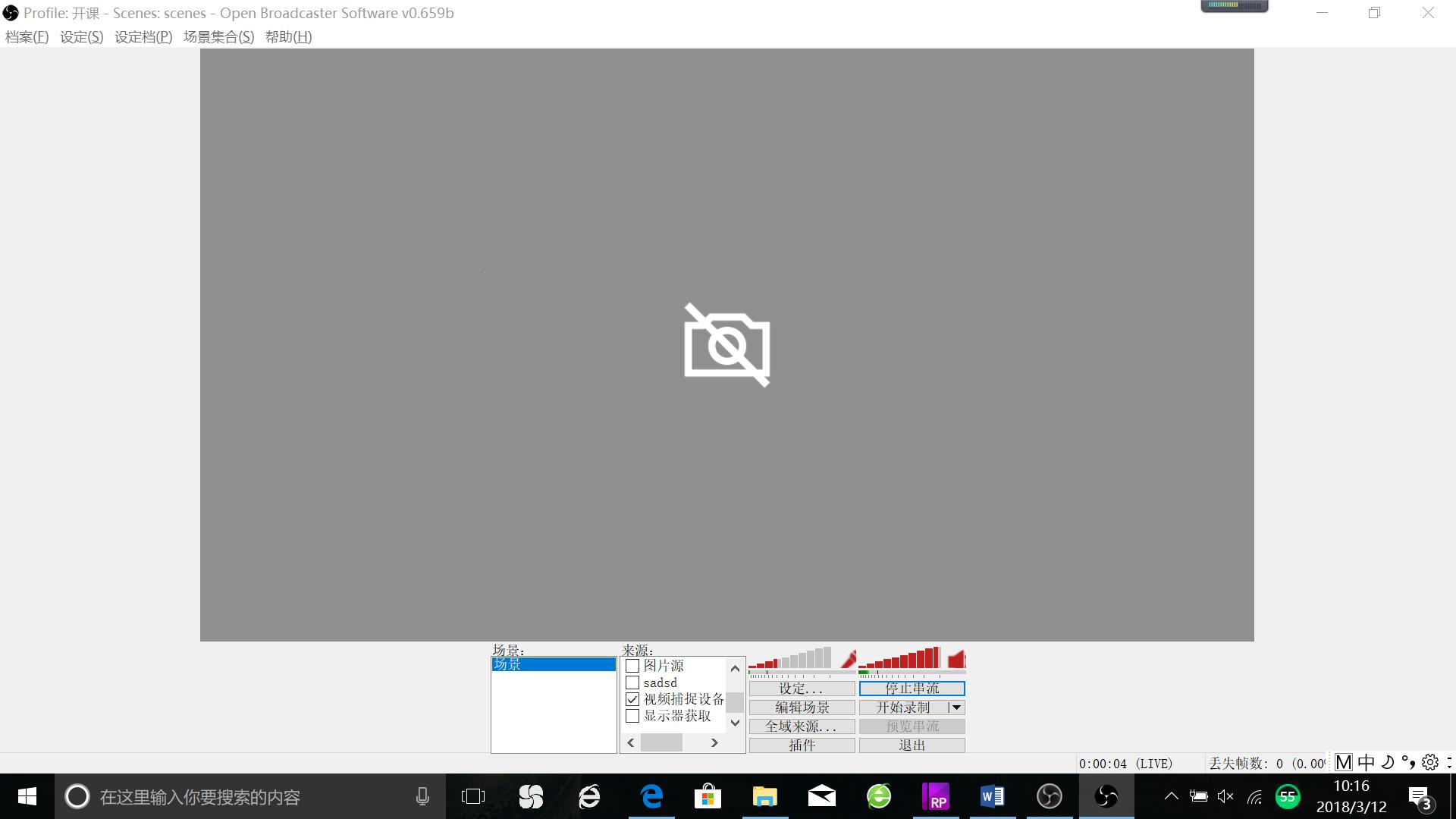The height and width of the screenshot is (819, 1456).
Task: Click the 插件 plugins button
Action: [802, 745]
